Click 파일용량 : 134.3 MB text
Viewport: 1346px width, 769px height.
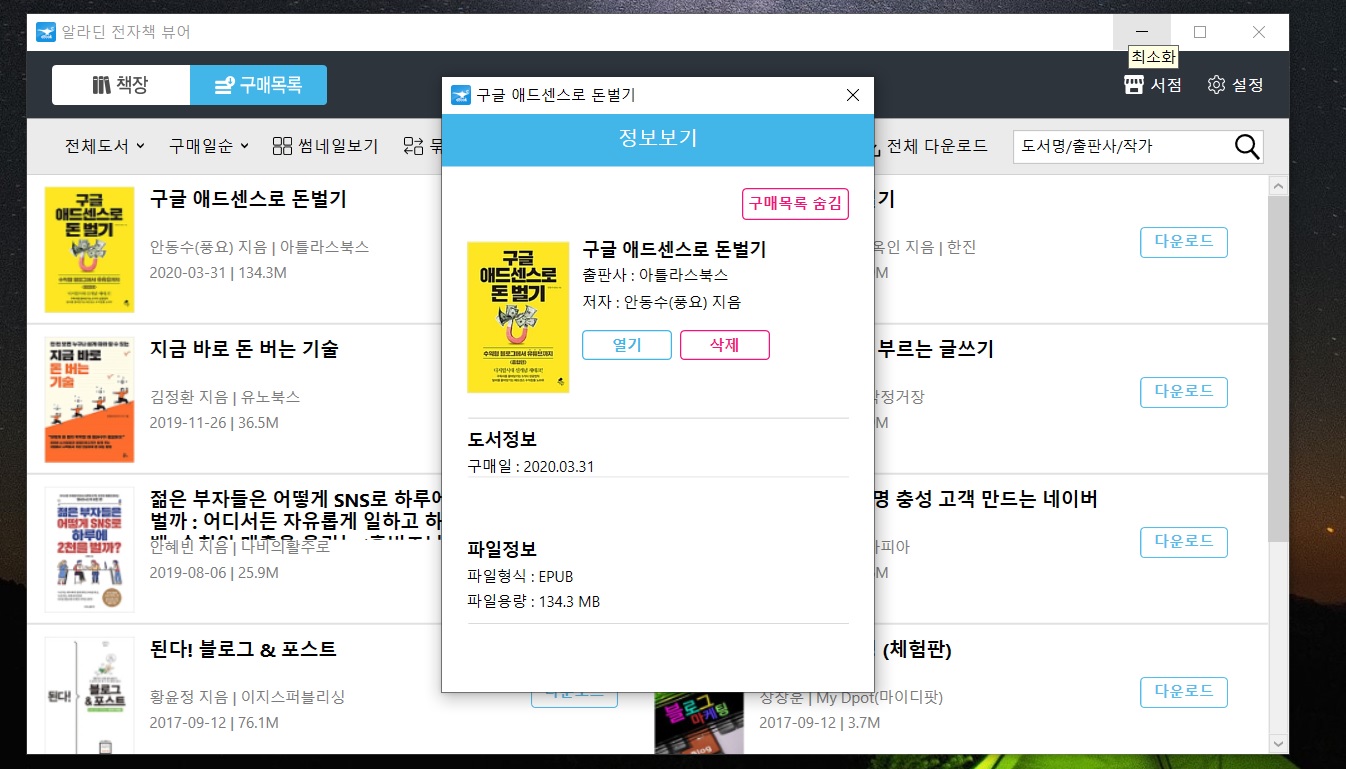point(533,601)
